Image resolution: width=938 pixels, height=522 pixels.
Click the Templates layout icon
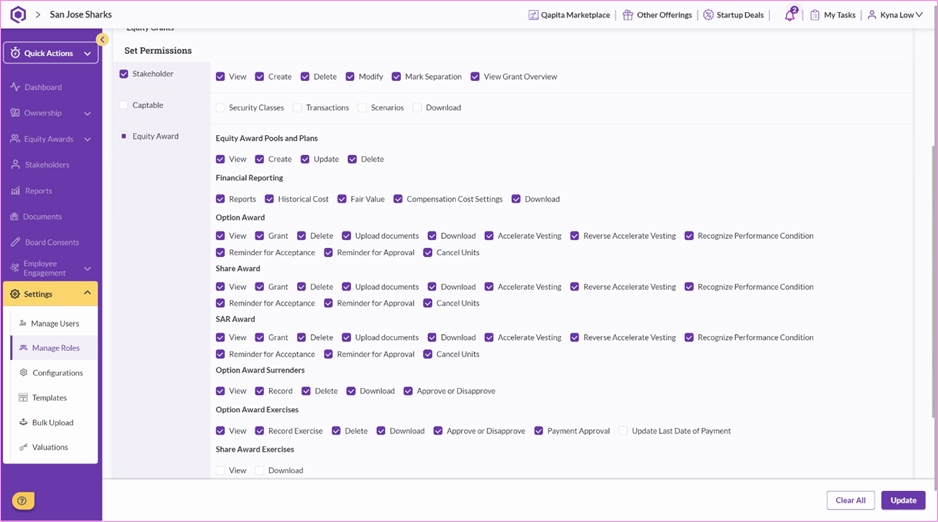(x=23, y=398)
